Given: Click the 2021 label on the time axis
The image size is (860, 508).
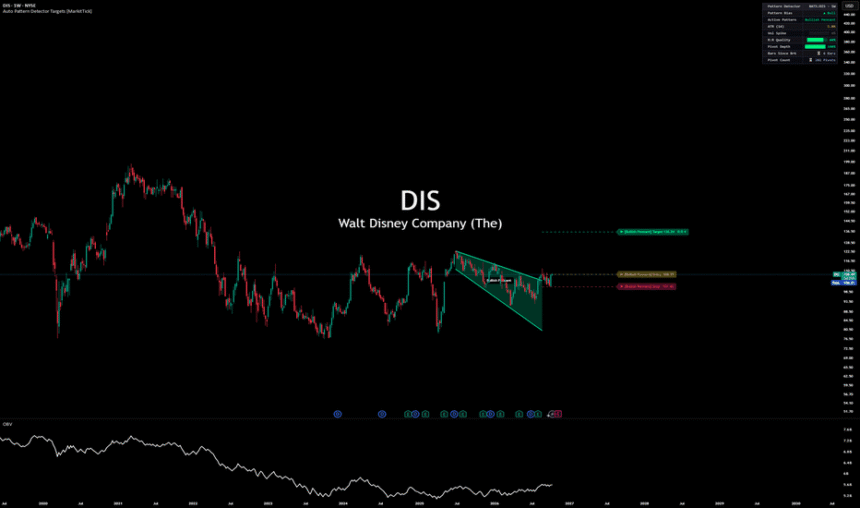Looking at the screenshot, I should [118, 503].
